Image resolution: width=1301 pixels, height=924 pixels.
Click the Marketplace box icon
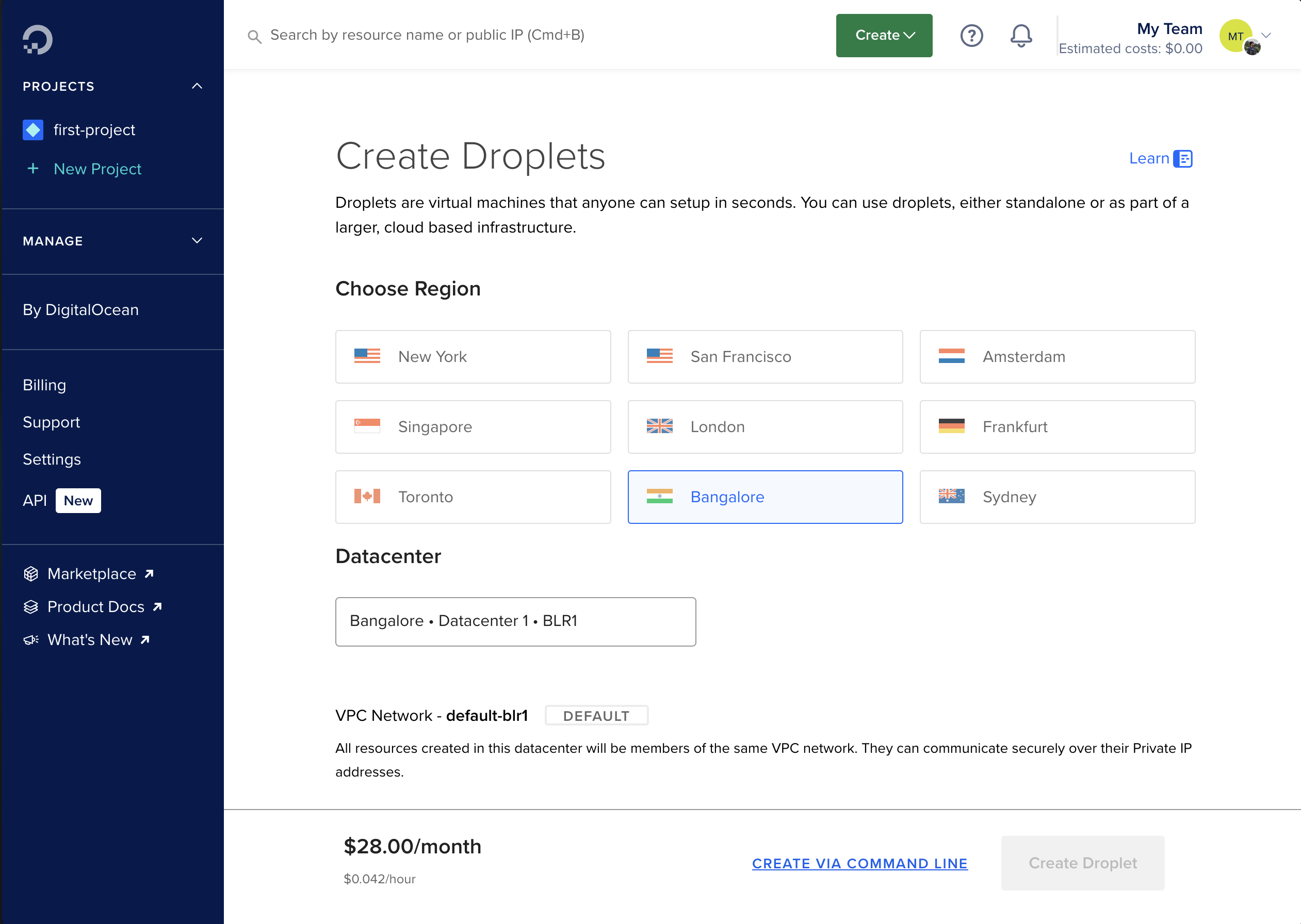[x=31, y=573]
